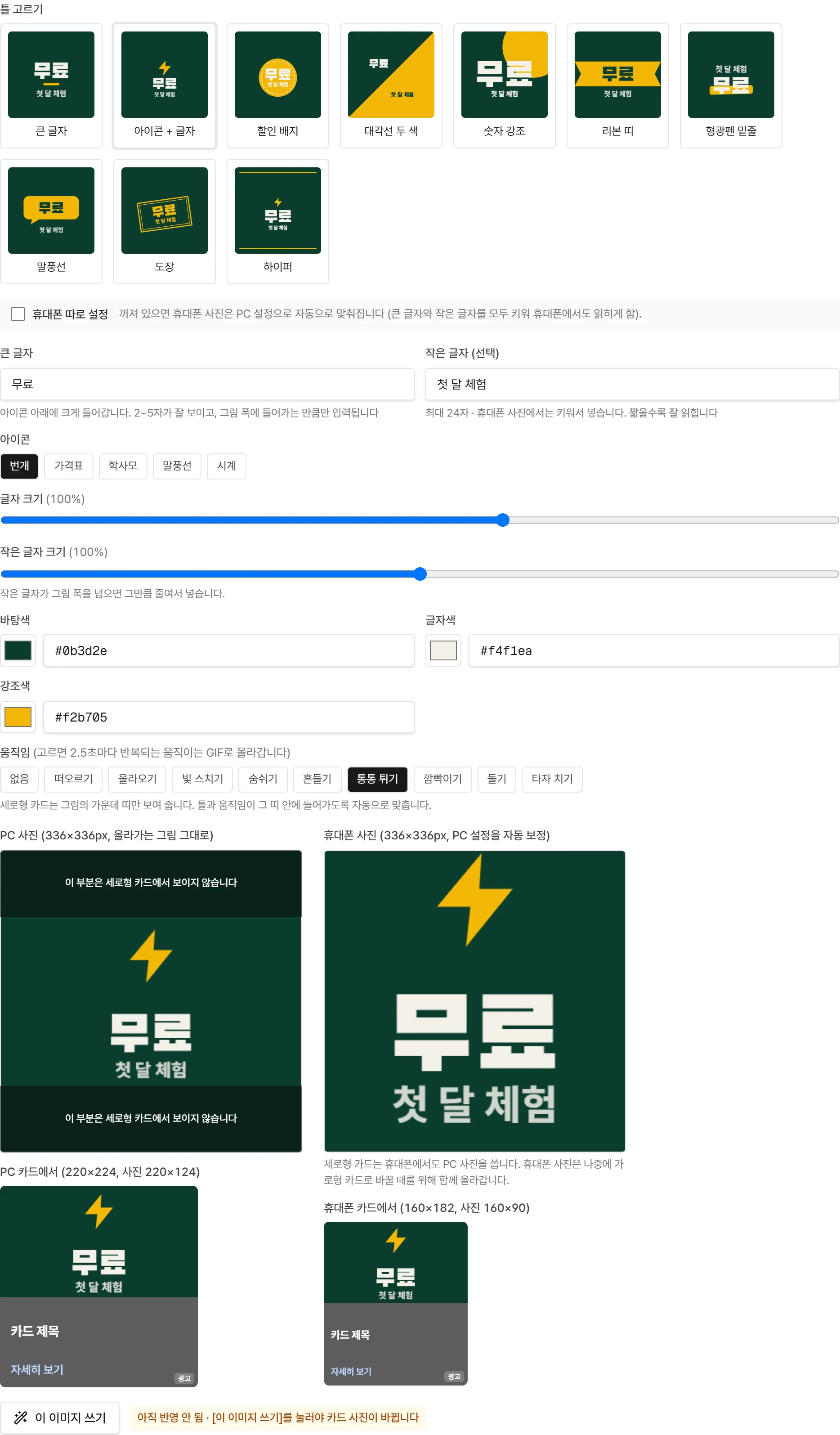The height and width of the screenshot is (1435, 840).
Task: Edit the 큰 글자 text field
Action: tap(207, 384)
